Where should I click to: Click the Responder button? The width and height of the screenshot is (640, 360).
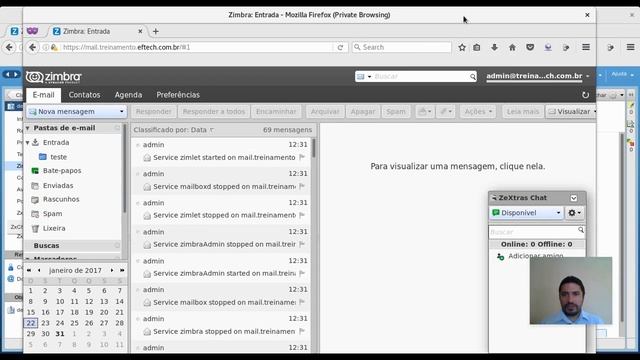153,111
